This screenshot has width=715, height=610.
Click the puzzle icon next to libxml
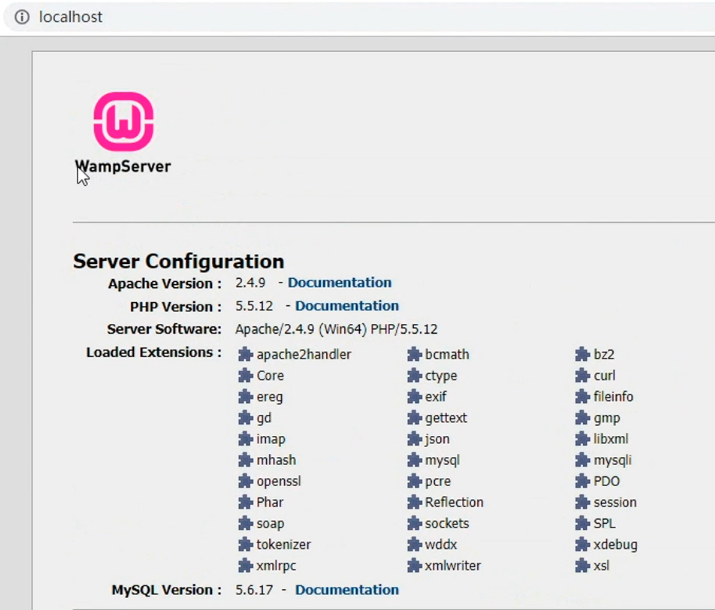pyautogui.click(x=582, y=439)
